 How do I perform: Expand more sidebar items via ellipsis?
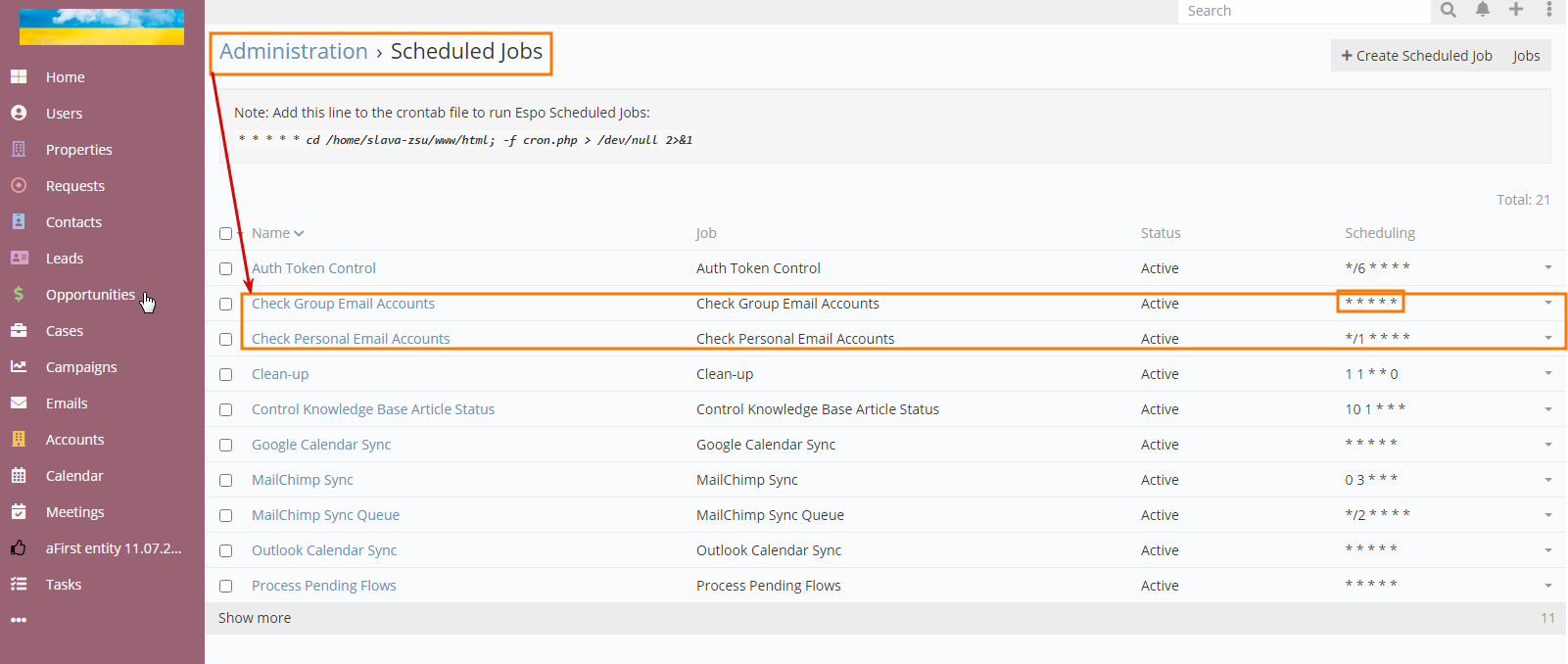click(x=19, y=620)
